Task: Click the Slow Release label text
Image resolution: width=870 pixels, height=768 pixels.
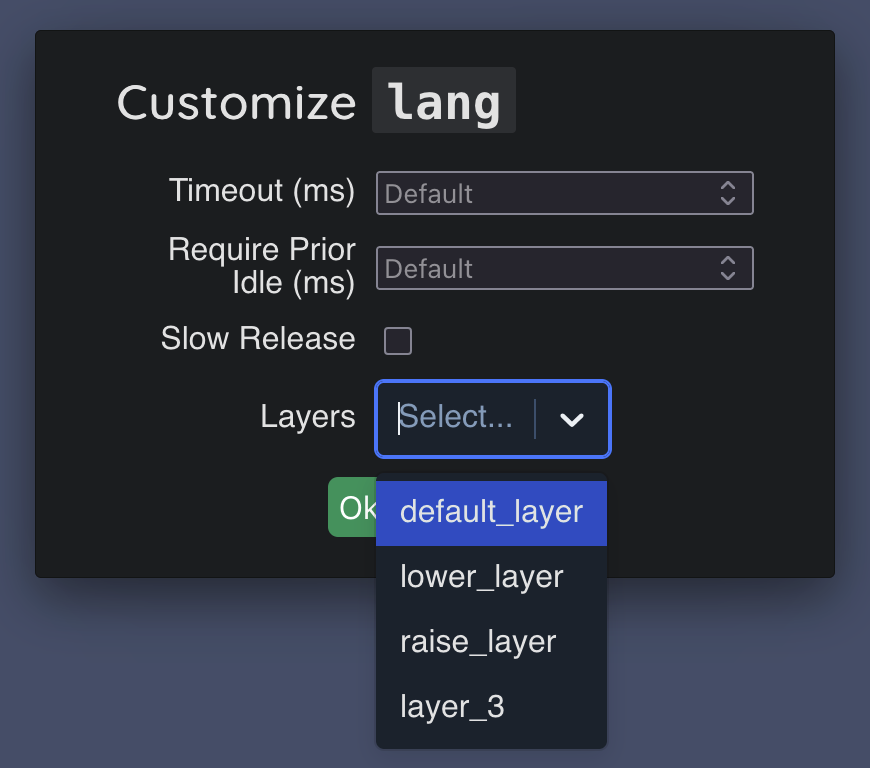Action: [258, 339]
